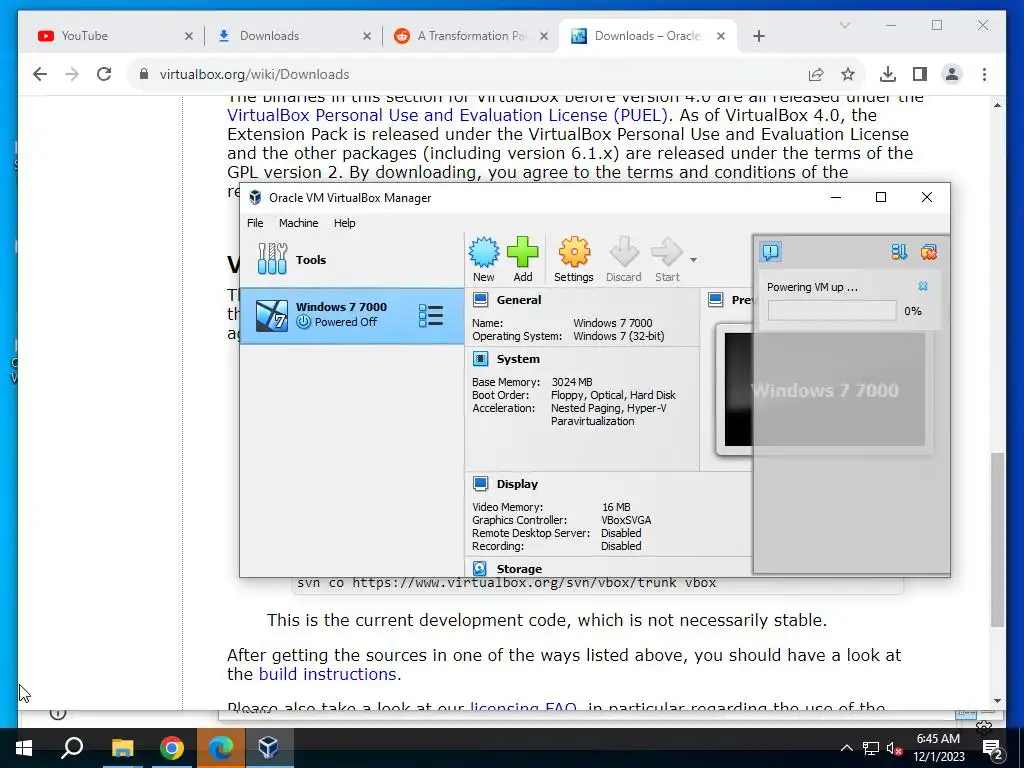Open Windows taskbar search

tap(72, 748)
